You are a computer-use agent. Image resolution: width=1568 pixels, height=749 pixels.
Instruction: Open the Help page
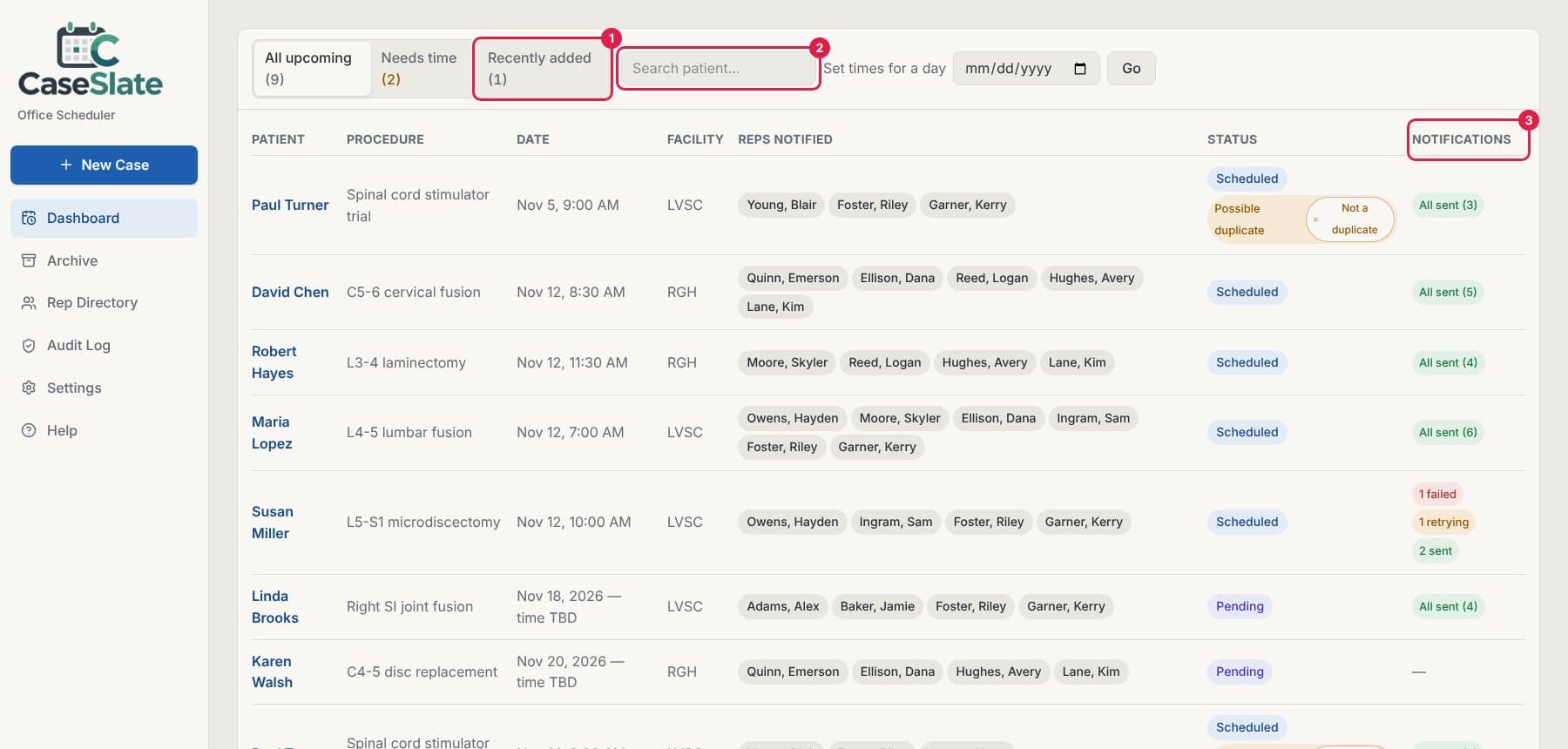click(x=104, y=430)
